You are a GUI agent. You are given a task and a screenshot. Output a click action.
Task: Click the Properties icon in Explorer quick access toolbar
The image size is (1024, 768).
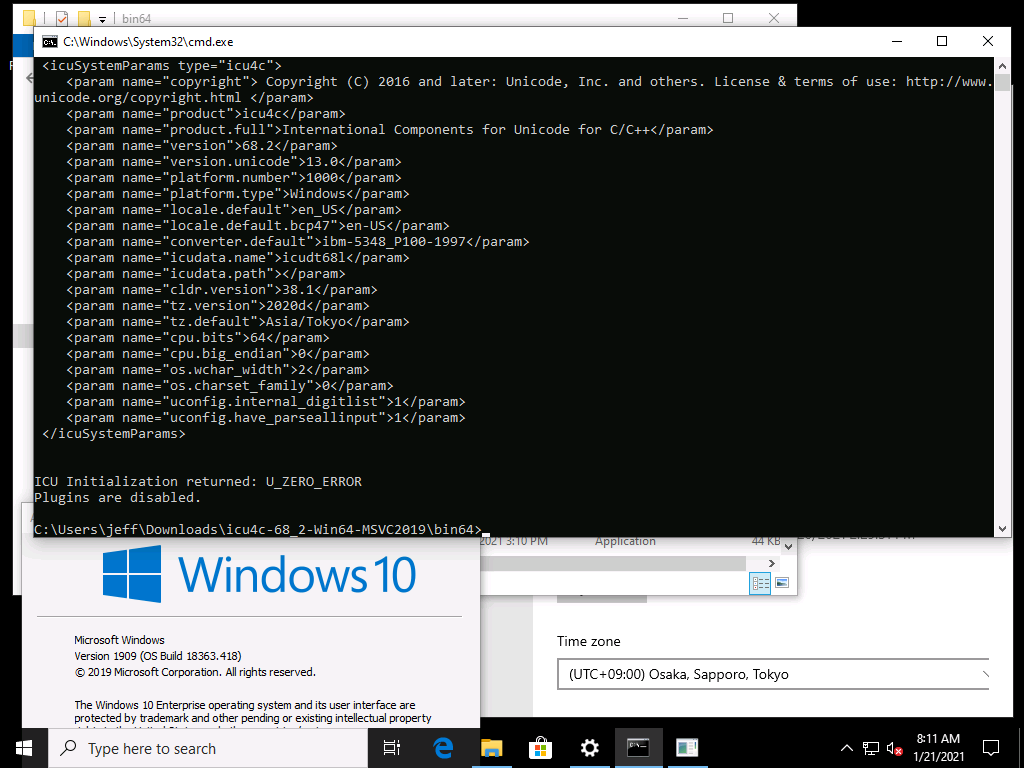click(x=62, y=18)
